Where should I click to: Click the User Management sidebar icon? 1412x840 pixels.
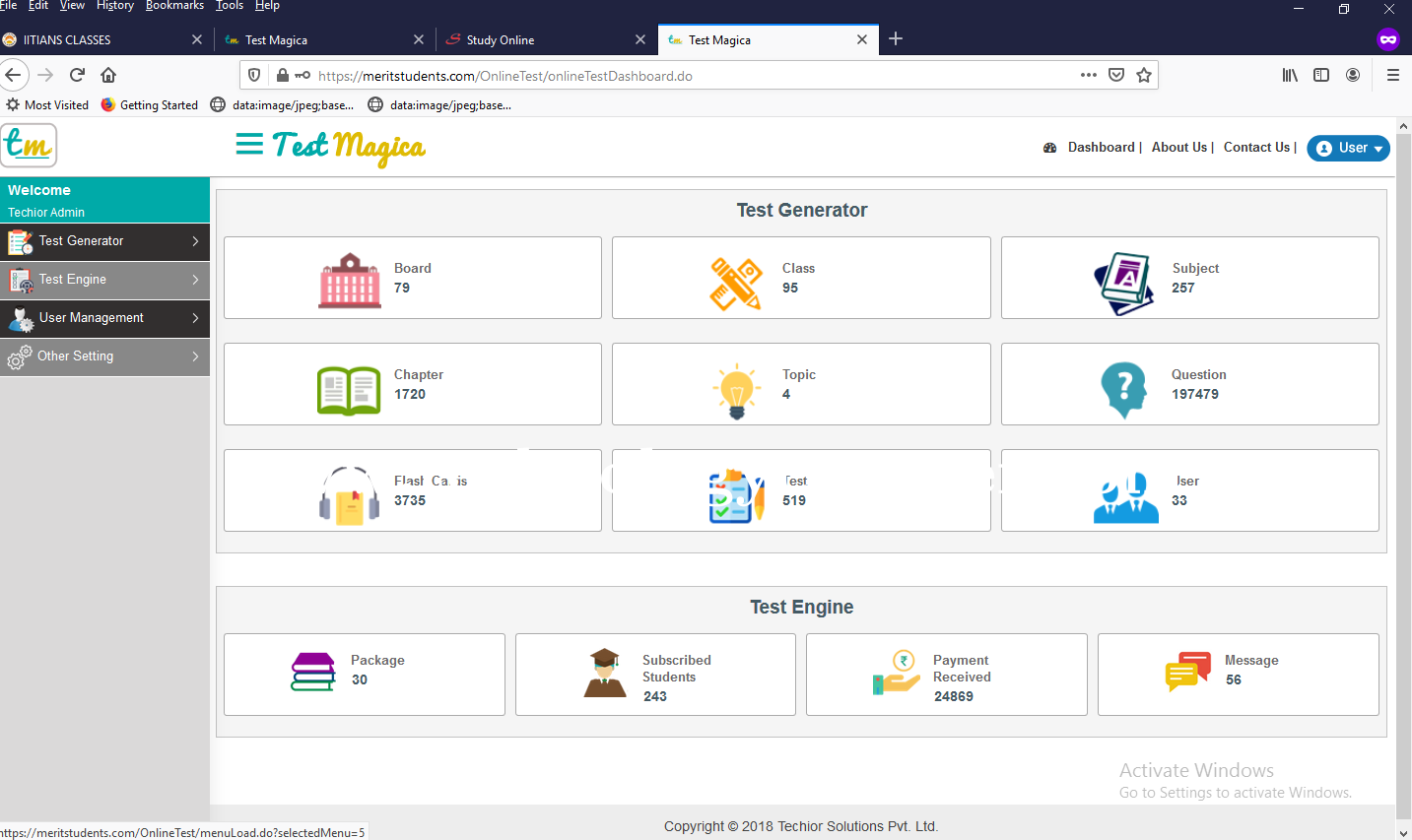click(20, 318)
